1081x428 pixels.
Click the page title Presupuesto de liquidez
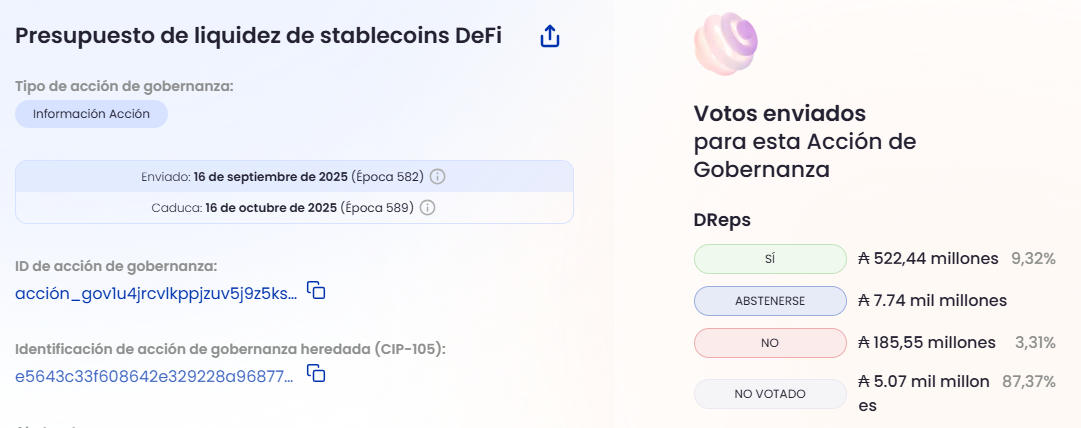coord(272,37)
